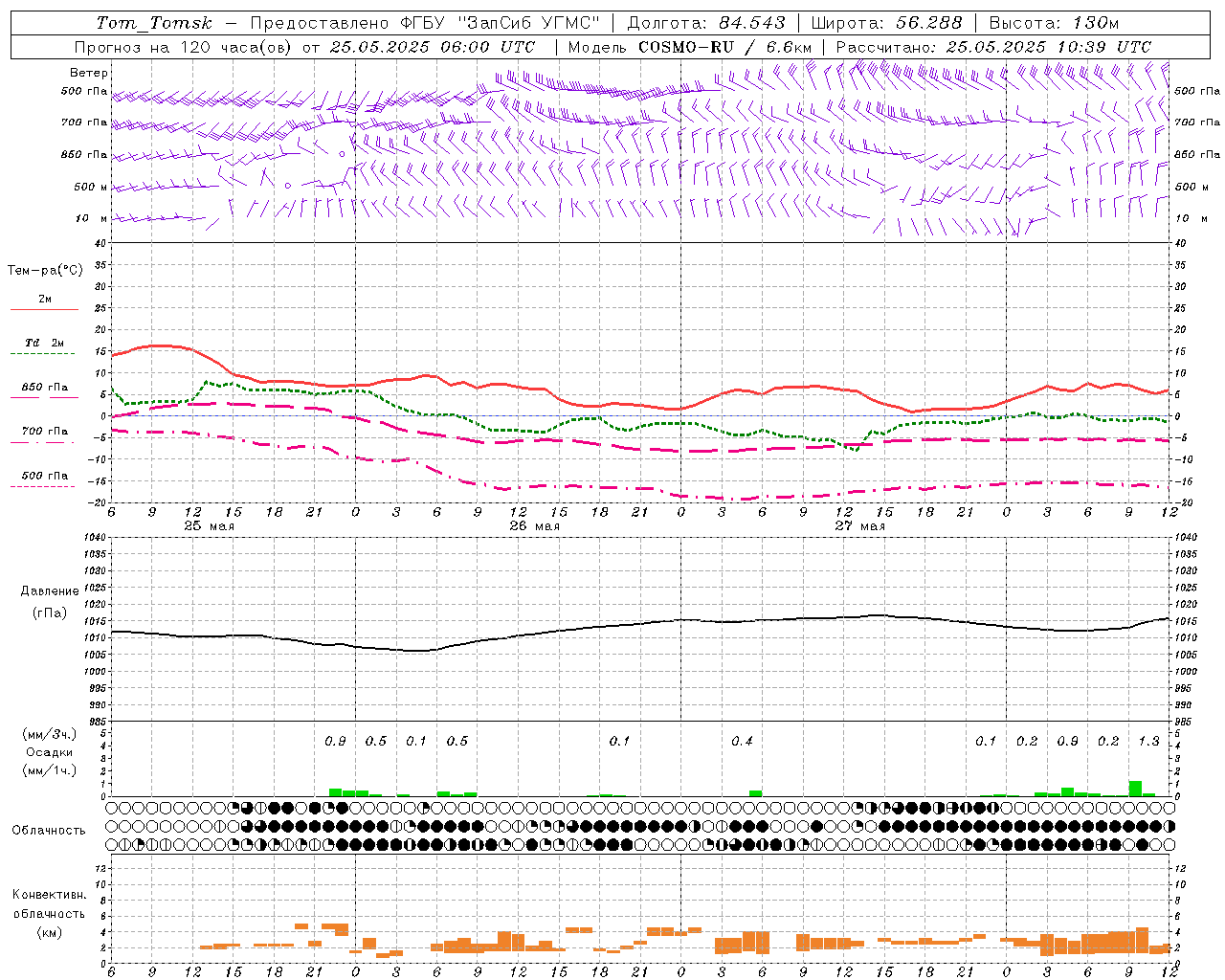Select the left 10 м wind level label

pos(92,218)
